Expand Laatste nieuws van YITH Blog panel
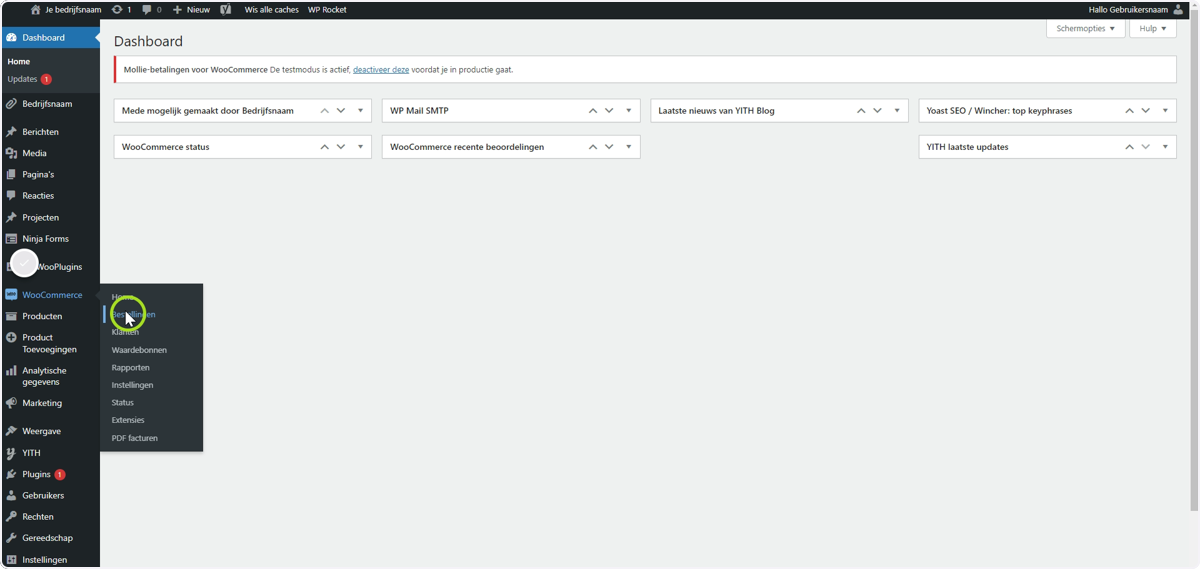 point(897,110)
